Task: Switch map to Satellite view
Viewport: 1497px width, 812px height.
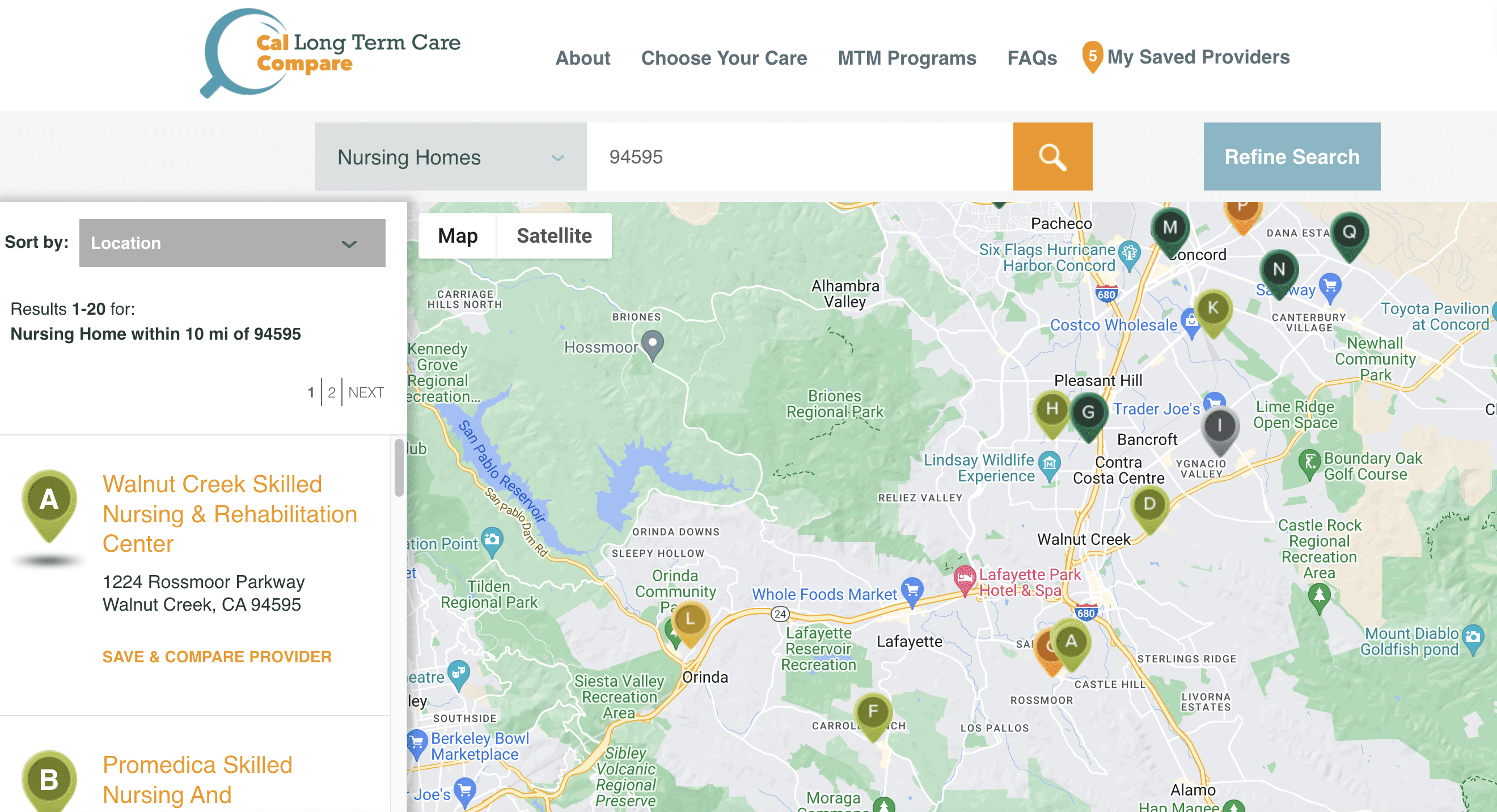Action: pyautogui.click(x=554, y=236)
